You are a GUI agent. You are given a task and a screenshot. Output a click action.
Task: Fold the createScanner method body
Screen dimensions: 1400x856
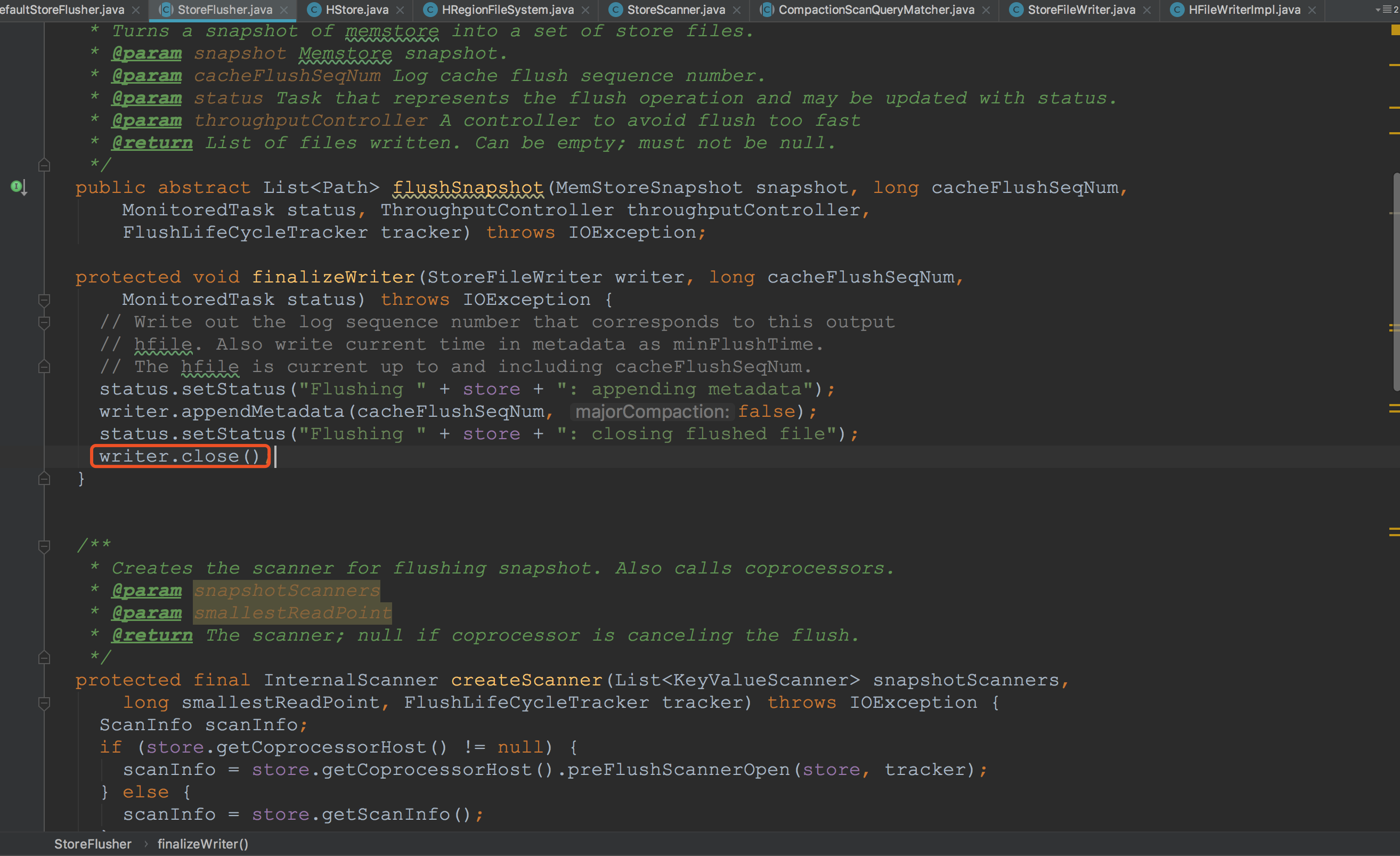click(x=44, y=703)
